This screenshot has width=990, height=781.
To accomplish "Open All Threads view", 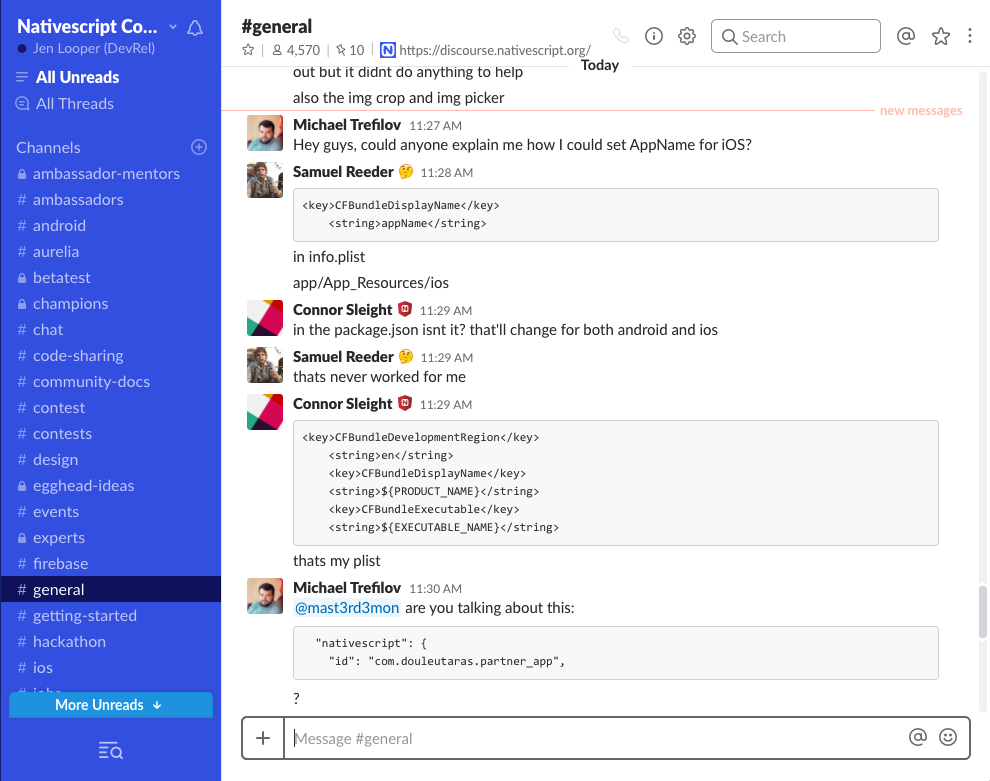I will (x=75, y=104).
